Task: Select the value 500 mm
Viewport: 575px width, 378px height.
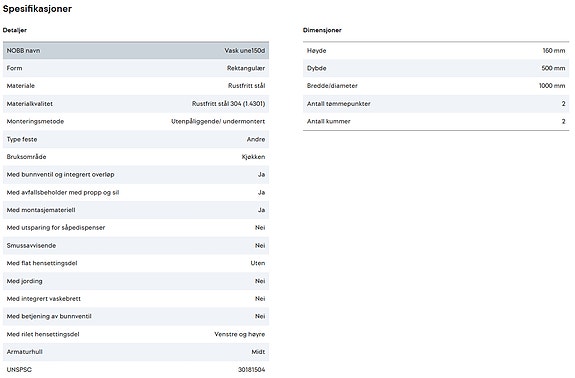Action: click(x=553, y=68)
